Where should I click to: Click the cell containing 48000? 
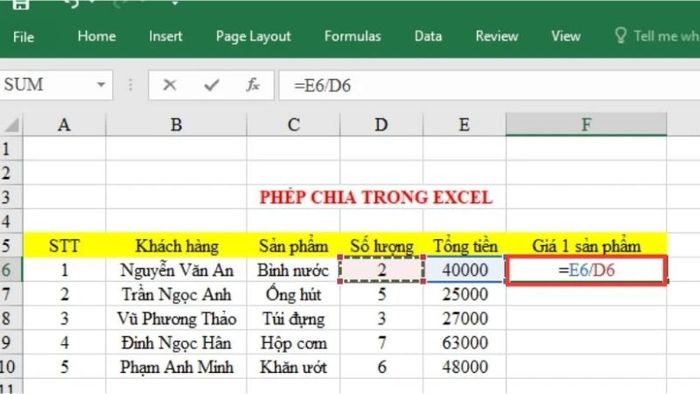pos(464,367)
